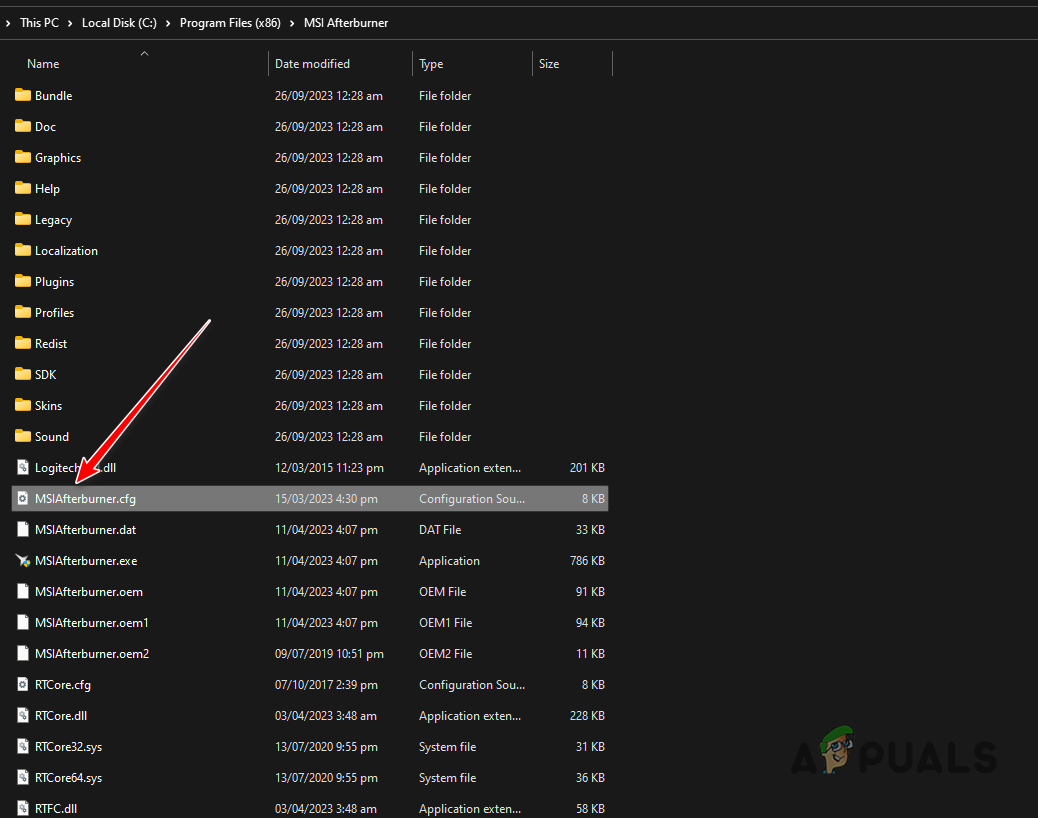This screenshot has width=1038, height=818.
Task: Select the MSIAfterburner.oem file name
Action: 89,592
